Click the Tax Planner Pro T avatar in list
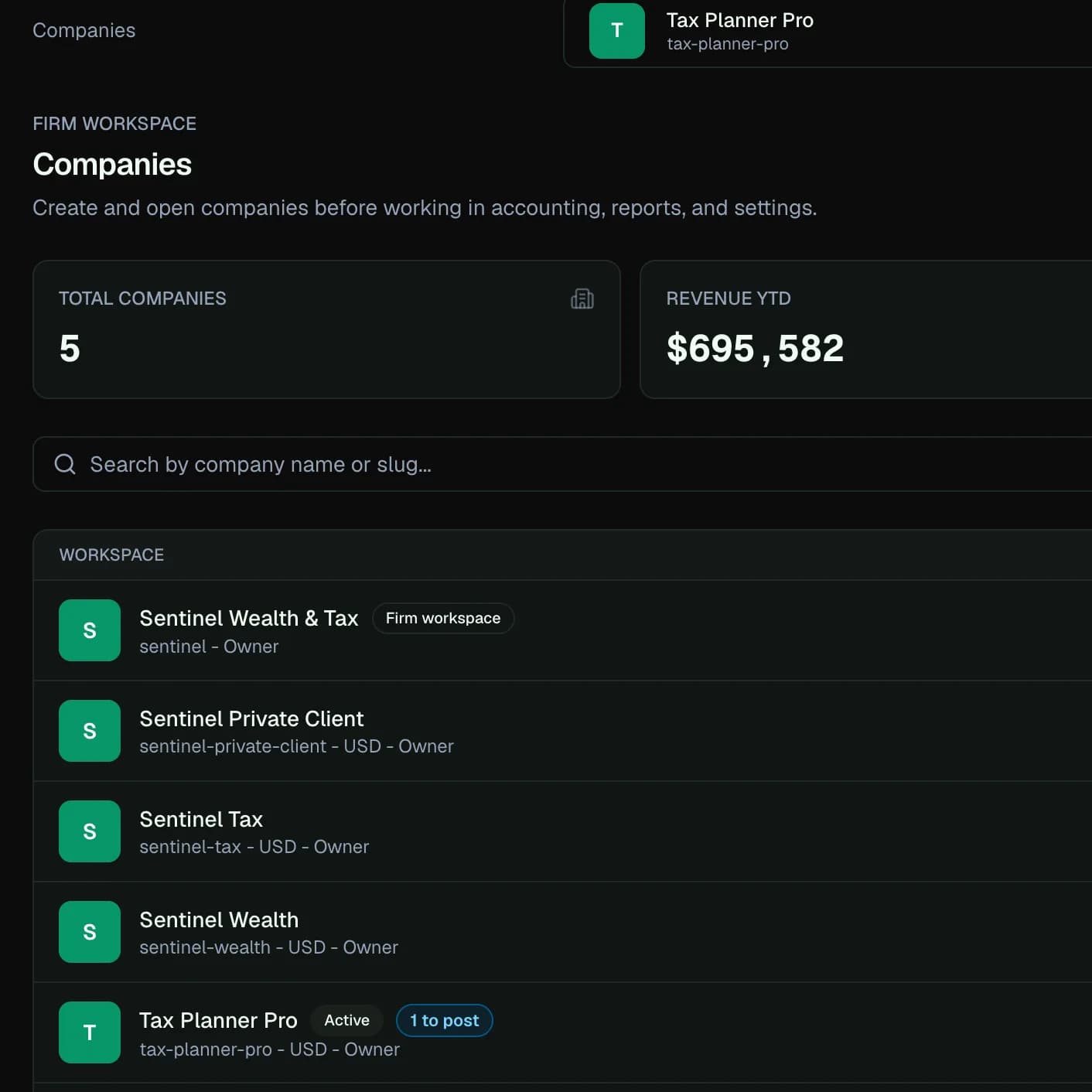 (90, 1032)
